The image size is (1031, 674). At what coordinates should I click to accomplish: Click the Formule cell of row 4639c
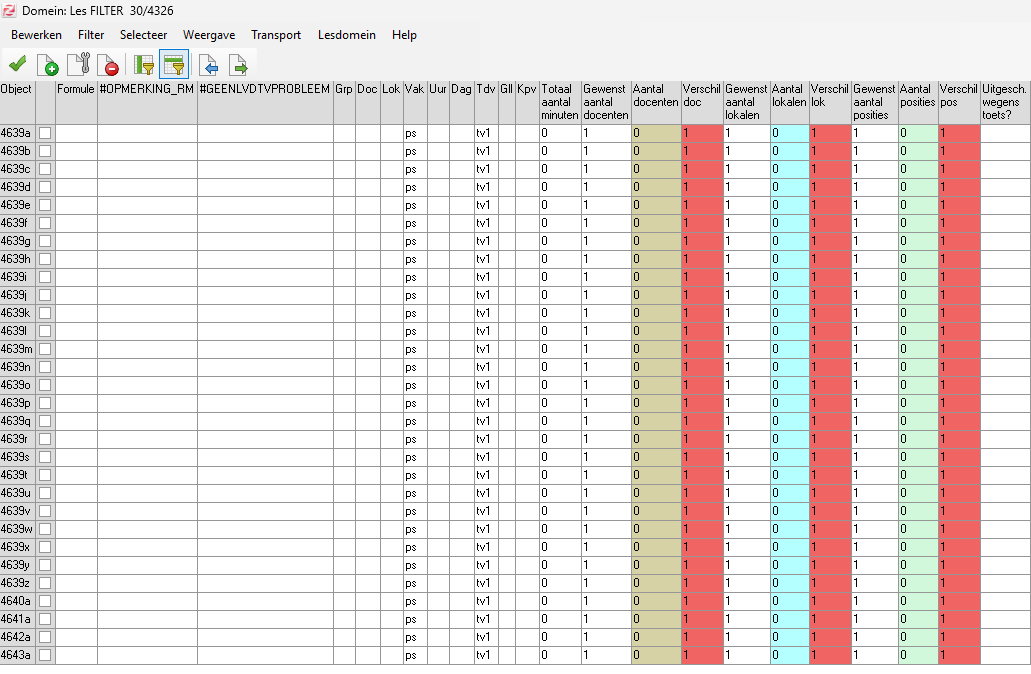pos(76,169)
